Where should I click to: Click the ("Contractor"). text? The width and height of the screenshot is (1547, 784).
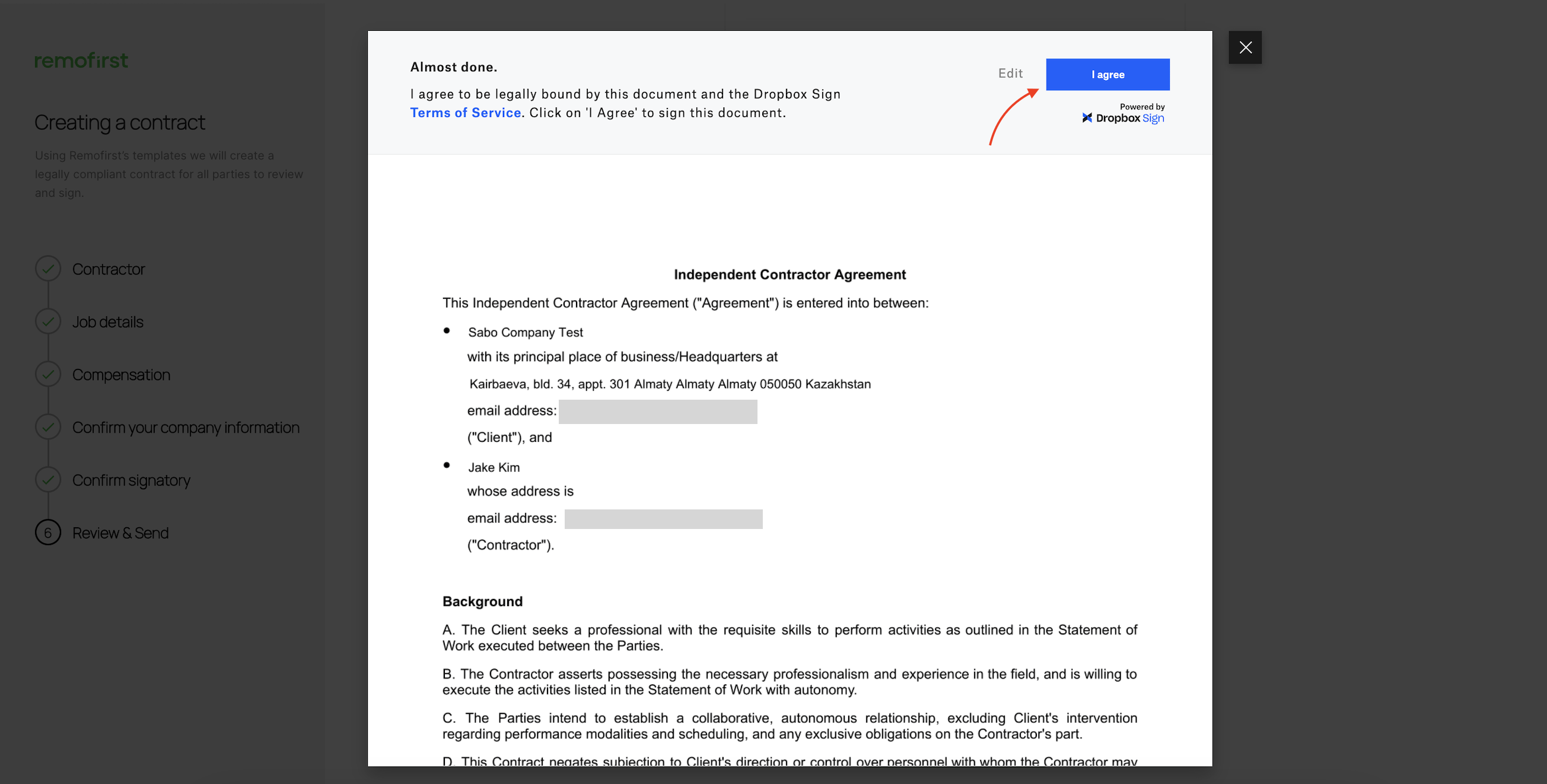[511, 545]
